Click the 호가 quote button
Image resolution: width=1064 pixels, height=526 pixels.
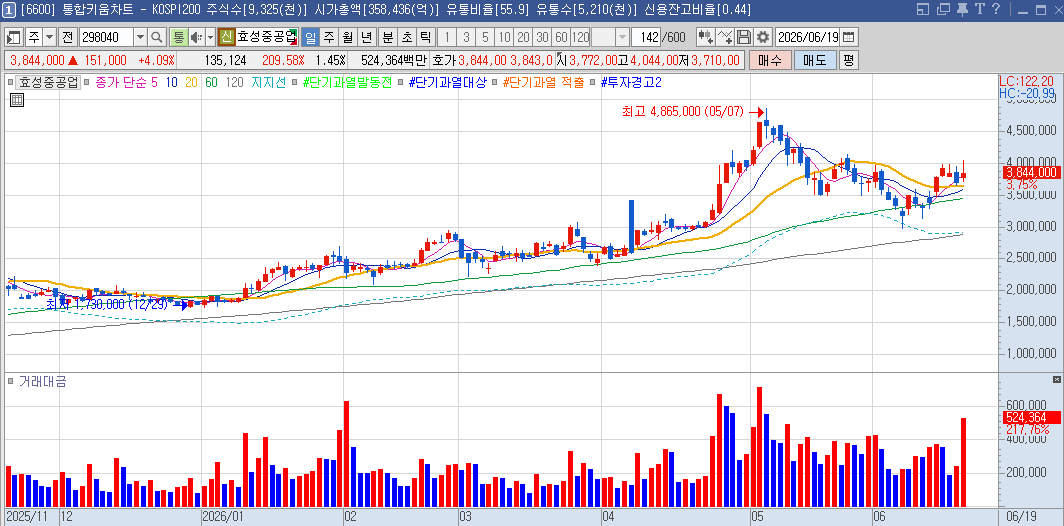pos(444,60)
